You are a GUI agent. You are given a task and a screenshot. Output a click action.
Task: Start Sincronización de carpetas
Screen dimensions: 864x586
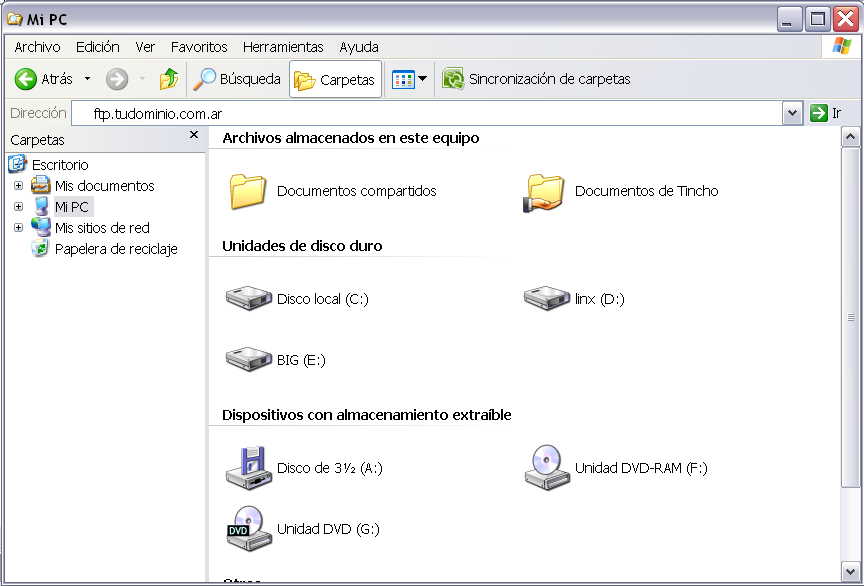pyautogui.click(x=536, y=79)
